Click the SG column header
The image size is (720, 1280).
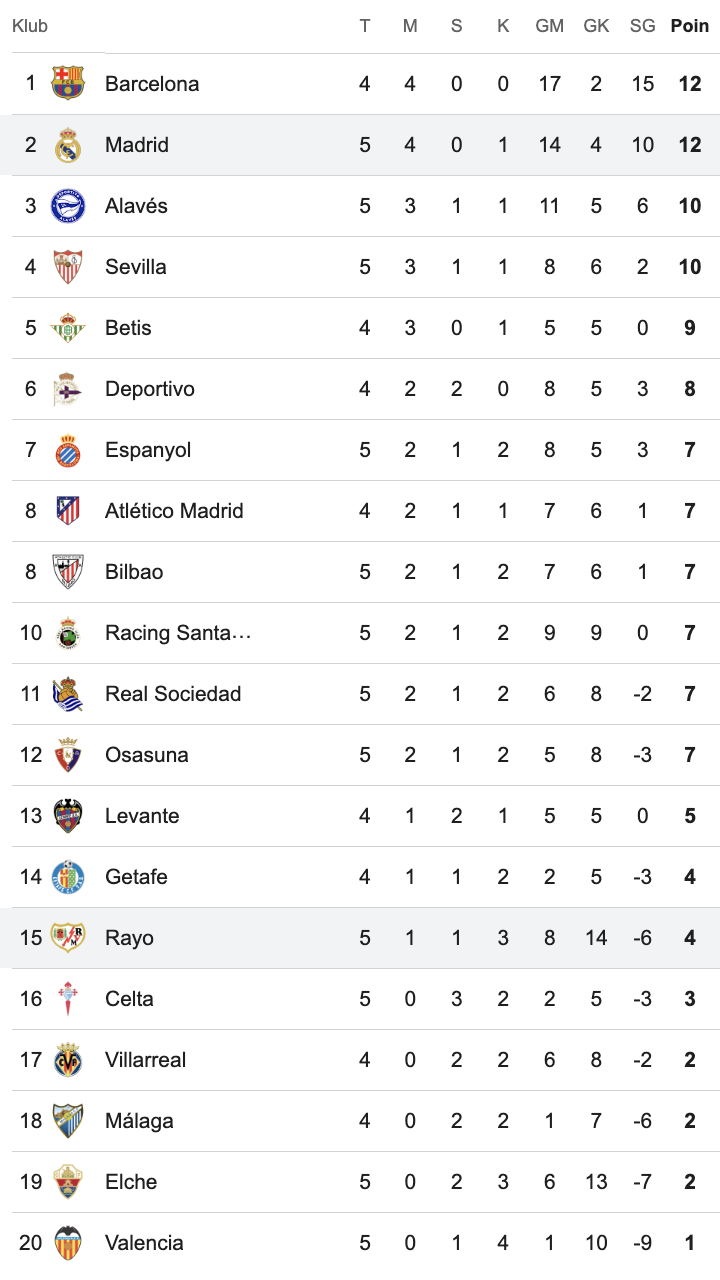(x=643, y=26)
